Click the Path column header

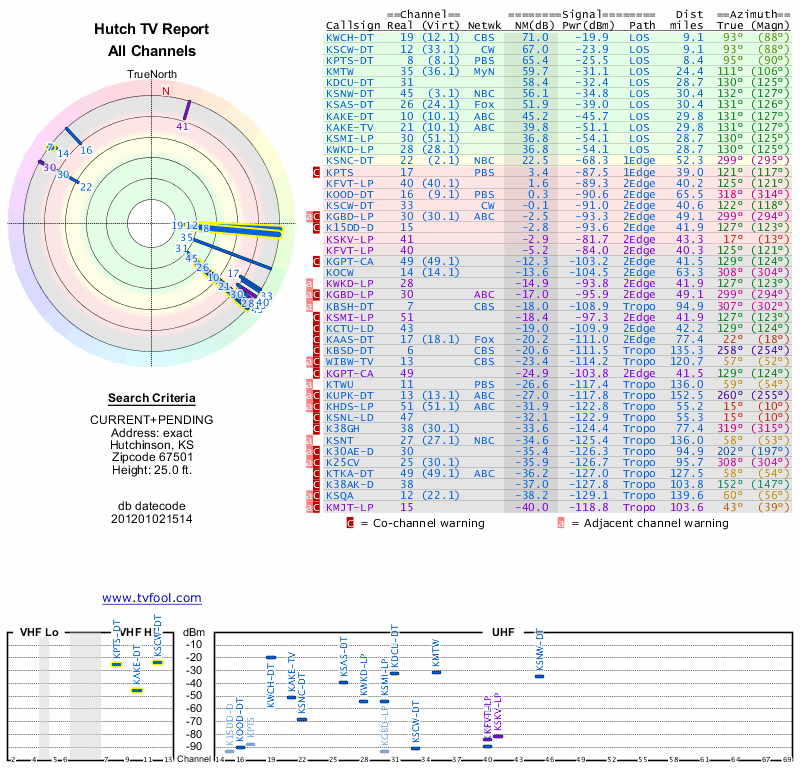pos(642,25)
